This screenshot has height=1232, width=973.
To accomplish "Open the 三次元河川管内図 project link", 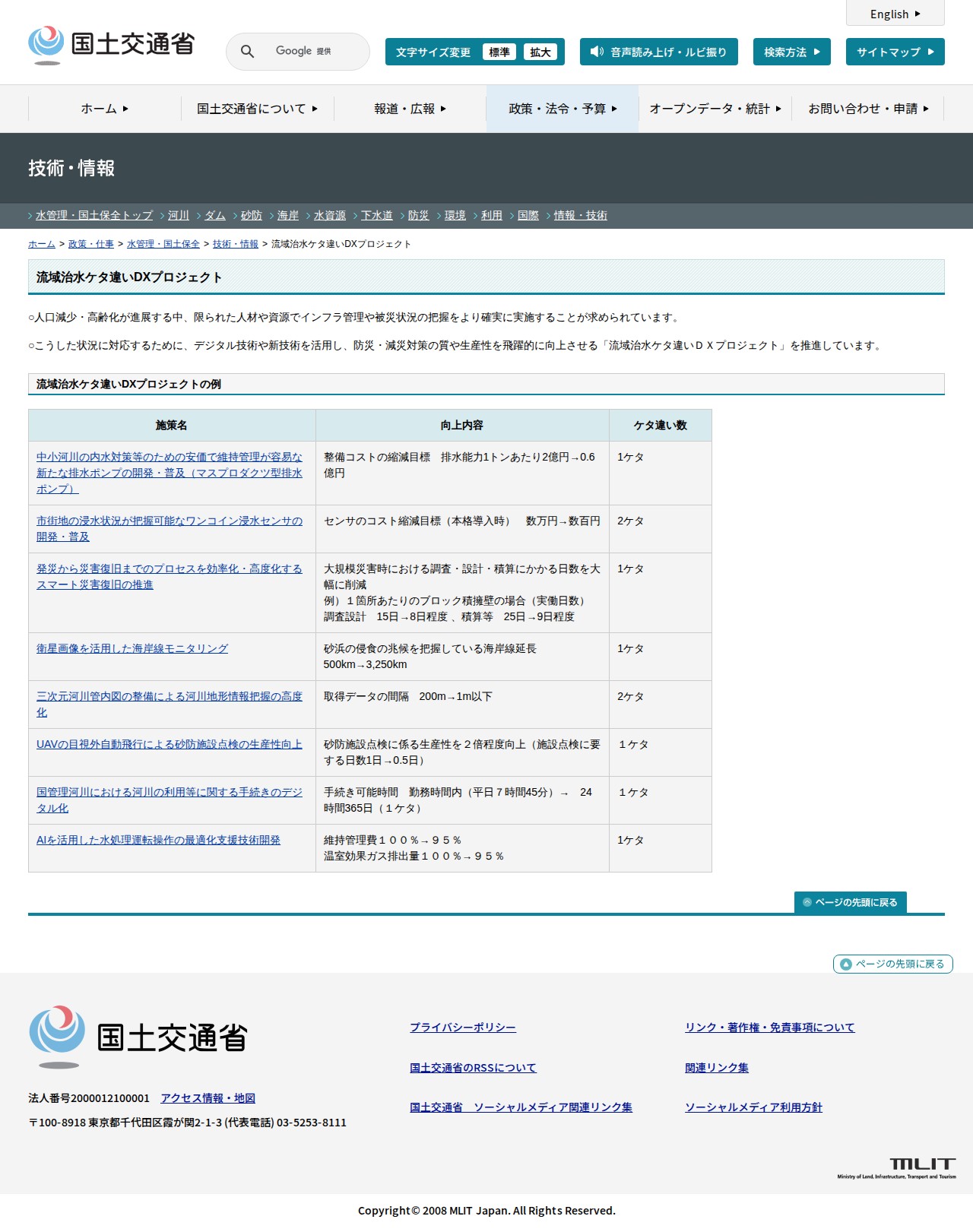I will 170,705.
